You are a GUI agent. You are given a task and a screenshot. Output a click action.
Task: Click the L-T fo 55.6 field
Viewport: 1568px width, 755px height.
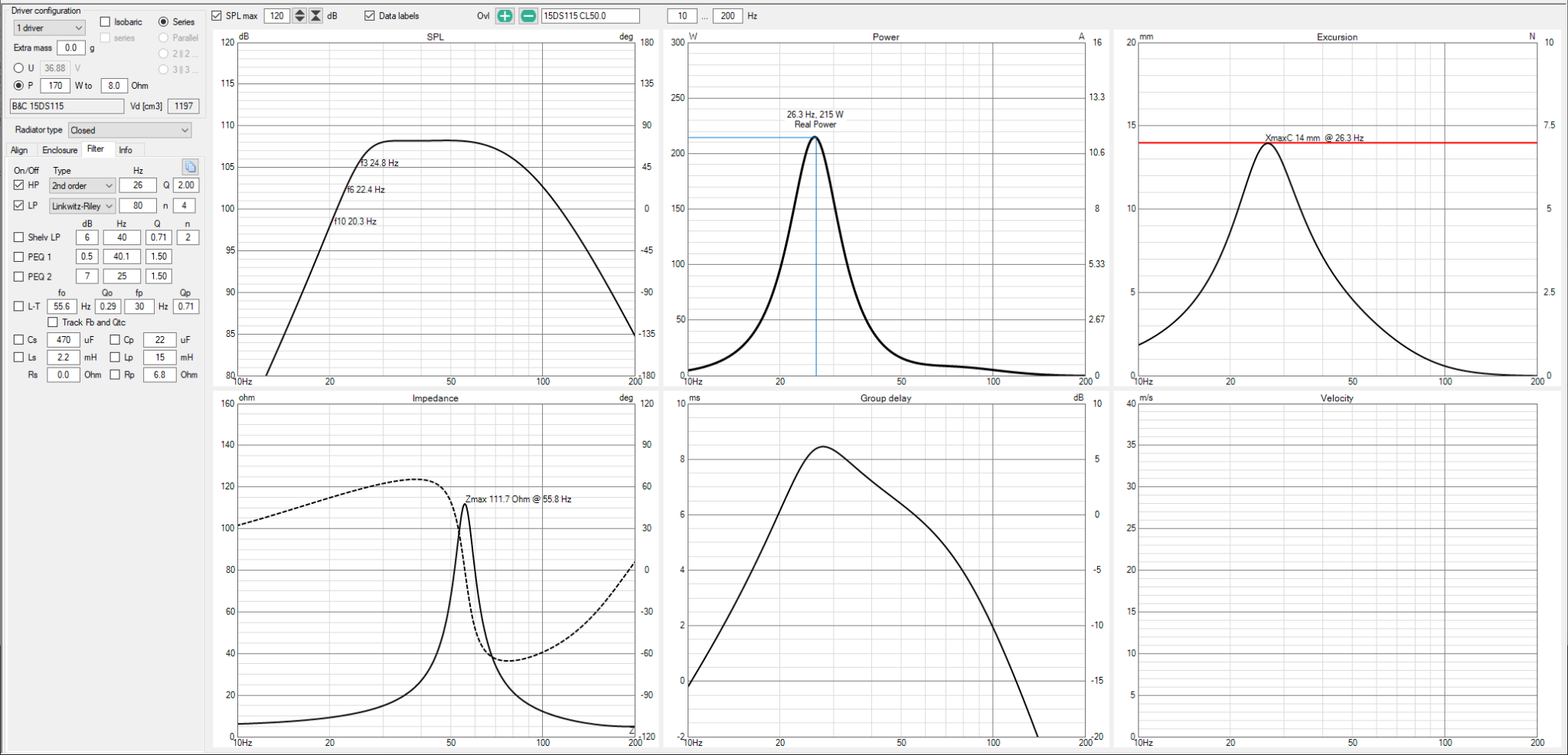tap(62, 306)
